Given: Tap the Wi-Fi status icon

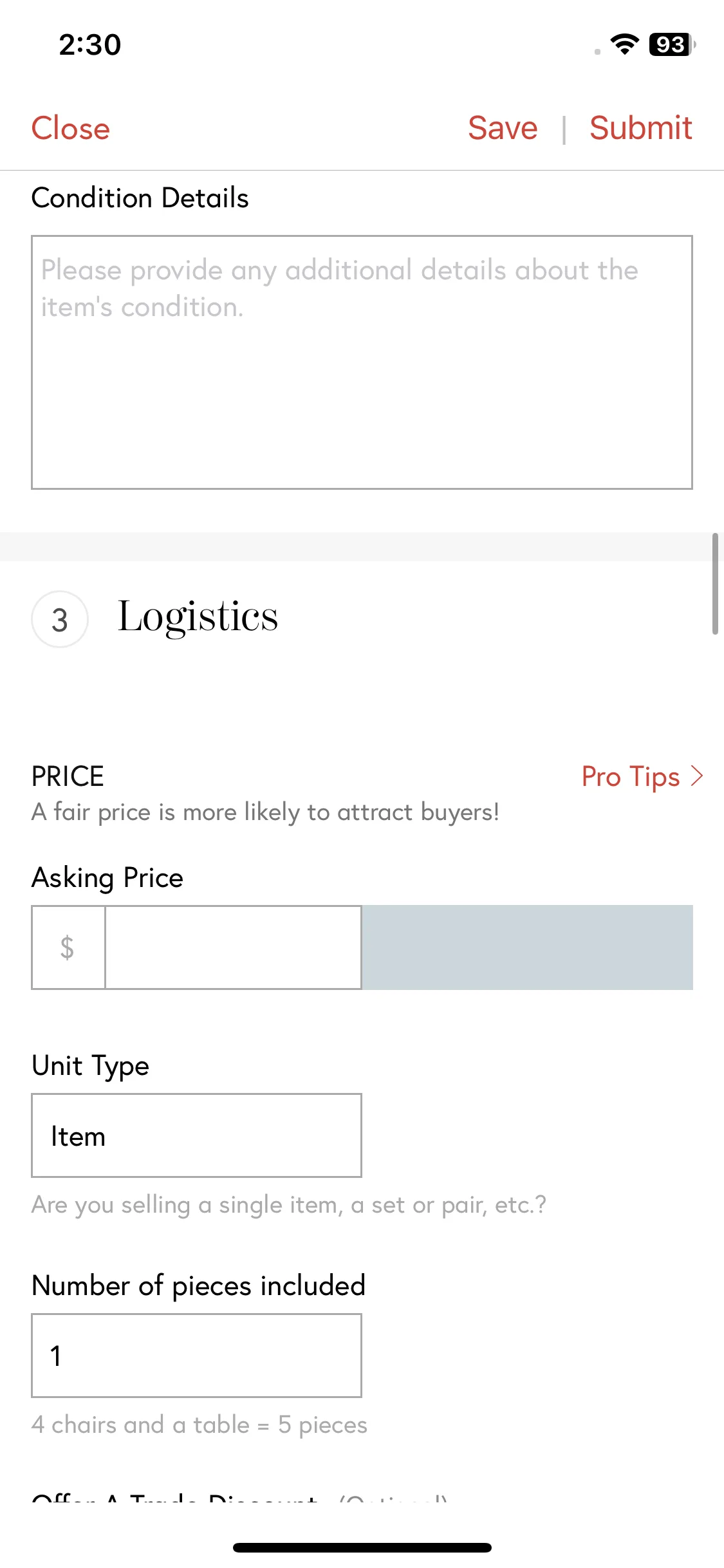Looking at the screenshot, I should point(624,44).
